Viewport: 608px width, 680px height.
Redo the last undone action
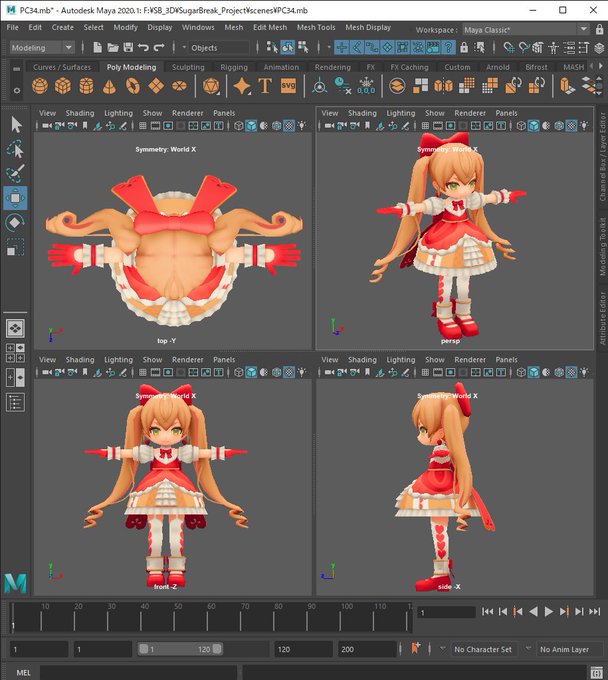(x=159, y=47)
